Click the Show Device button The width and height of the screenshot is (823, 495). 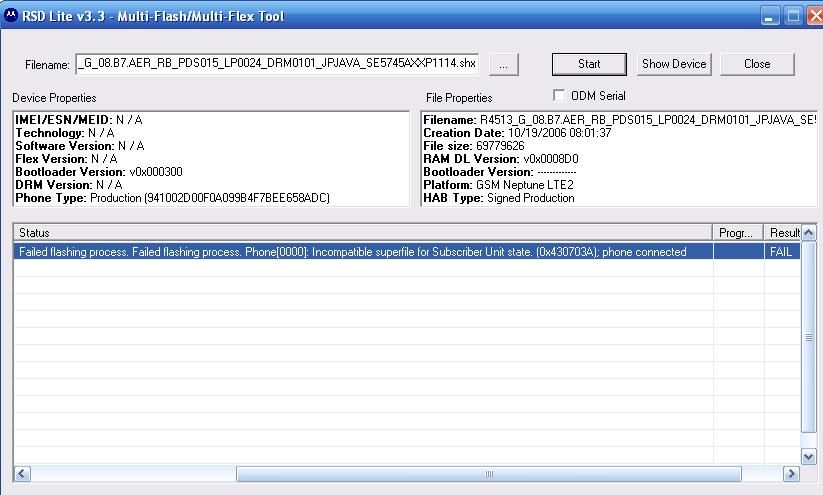(674, 64)
